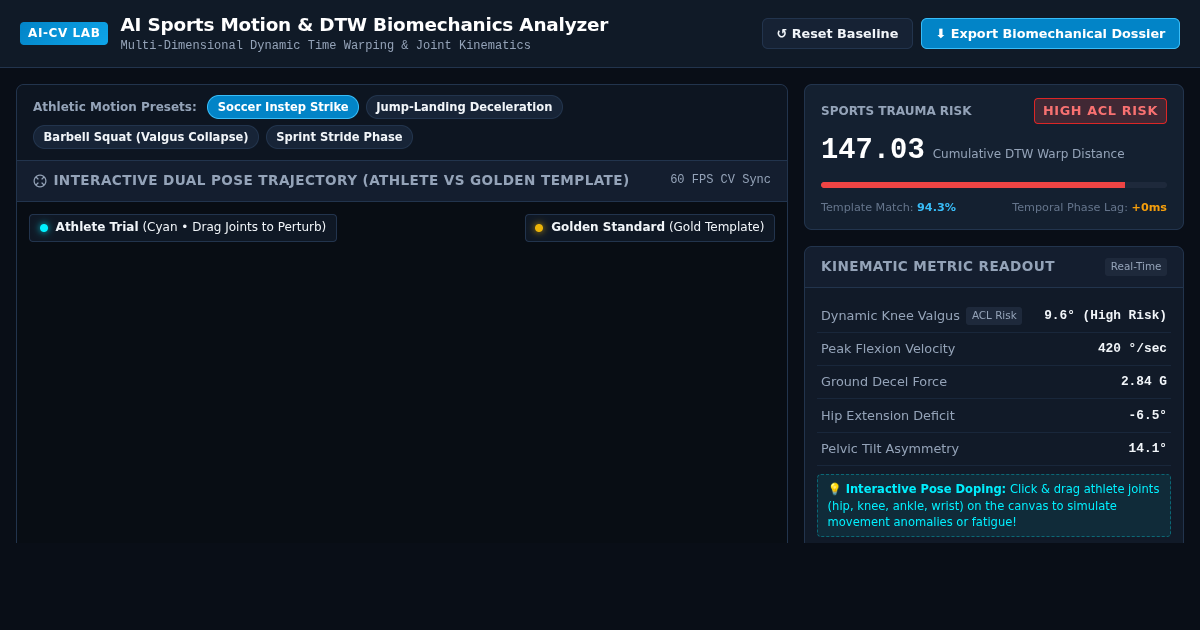This screenshot has width=1200, height=630.
Task: Click the -6.5° deficit value
Action: (1148, 416)
